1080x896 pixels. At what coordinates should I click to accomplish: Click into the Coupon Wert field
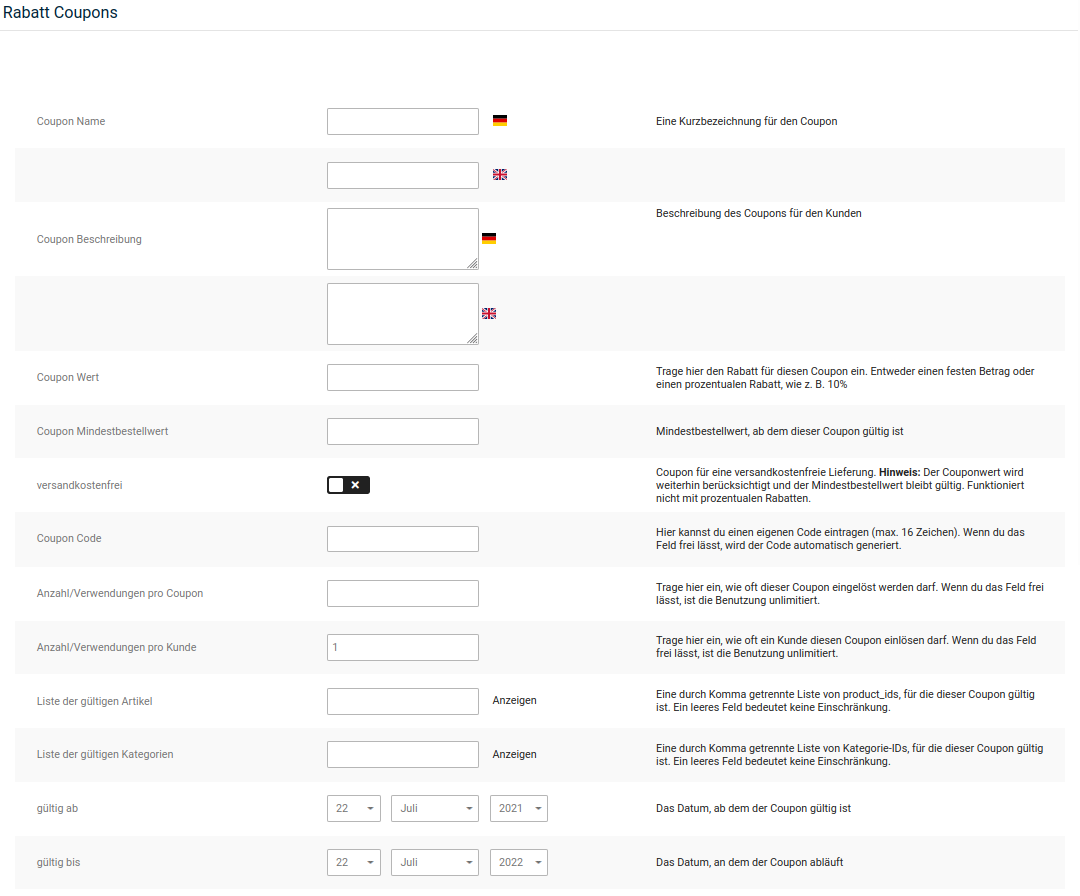[x=403, y=378]
